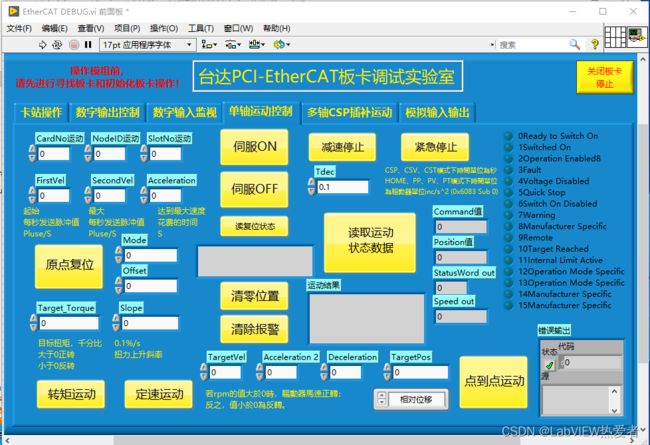The height and width of the screenshot is (445, 650).
Task: Click the 清零位置 button
Action: click(254, 296)
